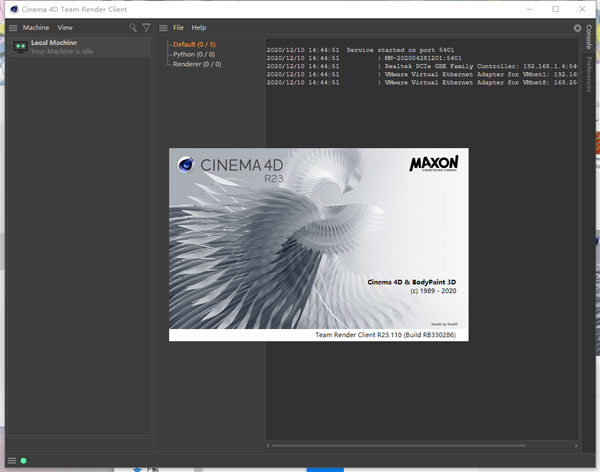The height and width of the screenshot is (472, 600).
Task: Open the File menu
Action: click(x=178, y=28)
